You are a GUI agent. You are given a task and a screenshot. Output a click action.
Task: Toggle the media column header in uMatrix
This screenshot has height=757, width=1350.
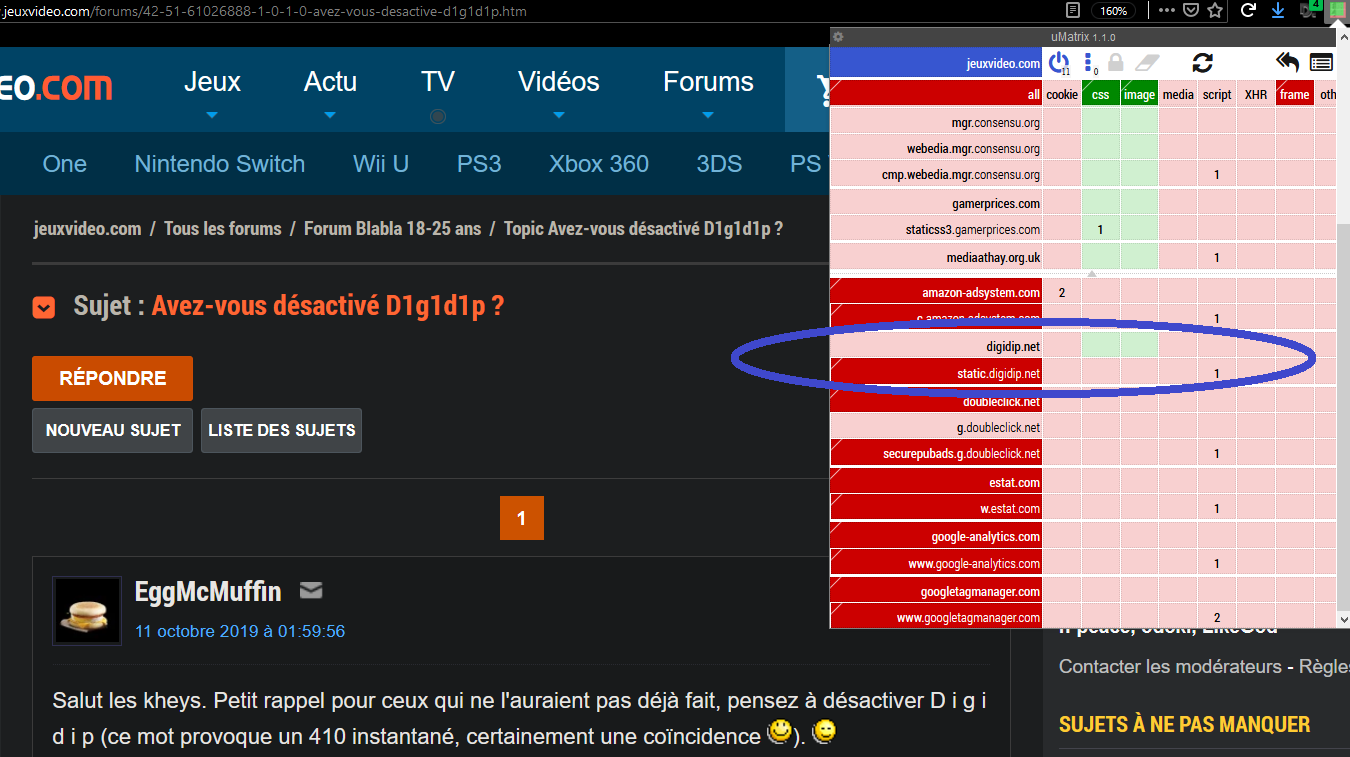pos(1178,94)
